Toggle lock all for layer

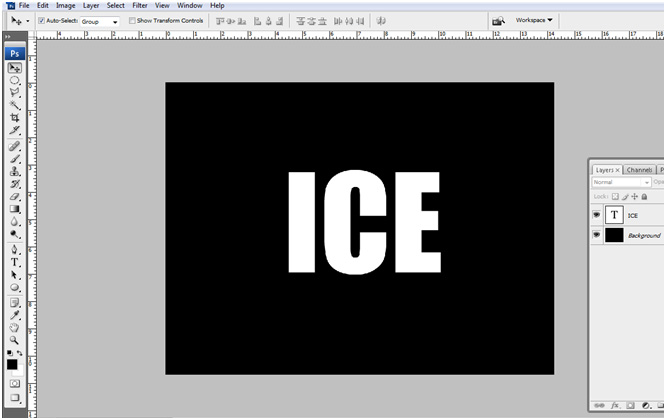click(644, 197)
